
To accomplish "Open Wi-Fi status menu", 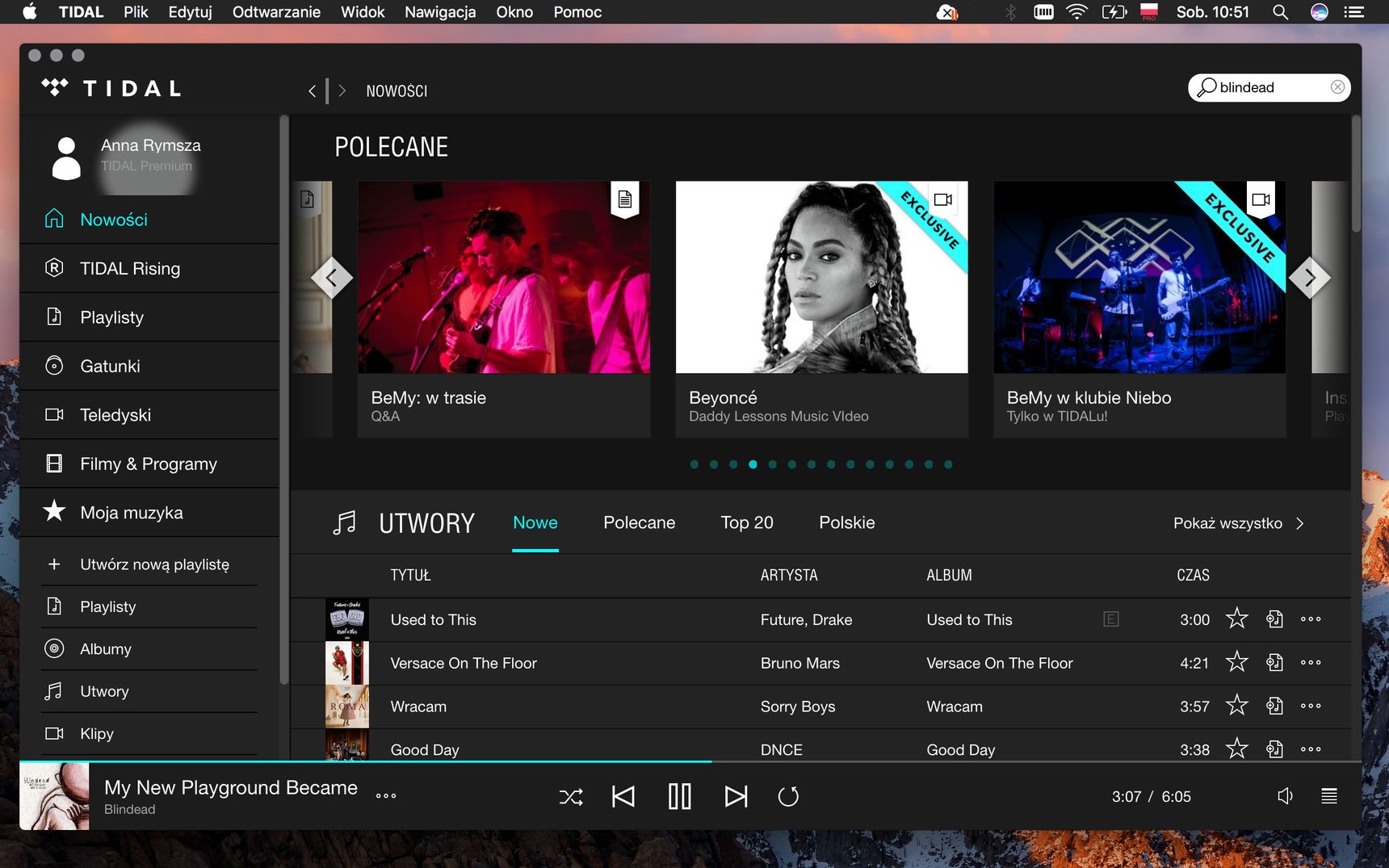I will pyautogui.click(x=1076, y=12).
